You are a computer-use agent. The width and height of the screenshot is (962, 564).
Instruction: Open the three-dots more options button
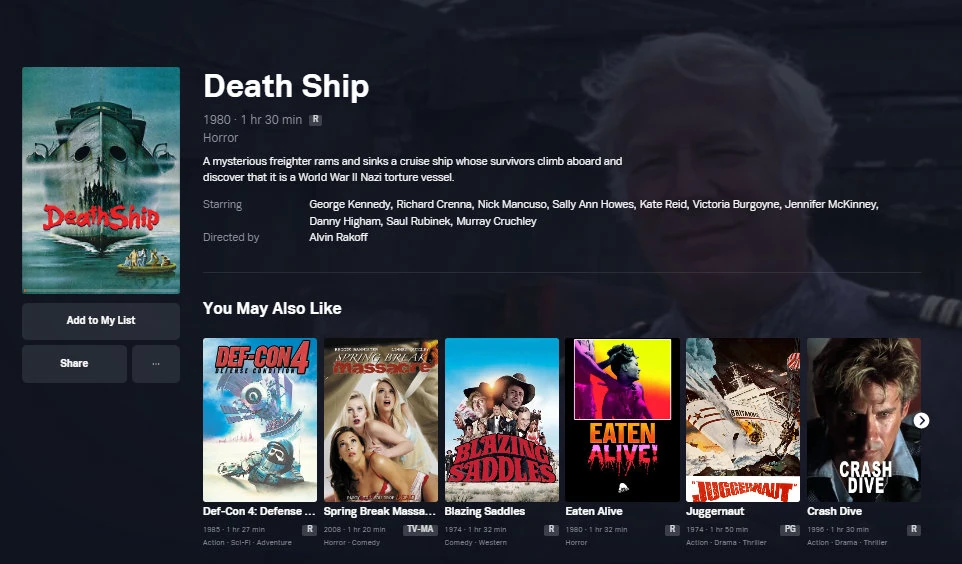coord(156,363)
